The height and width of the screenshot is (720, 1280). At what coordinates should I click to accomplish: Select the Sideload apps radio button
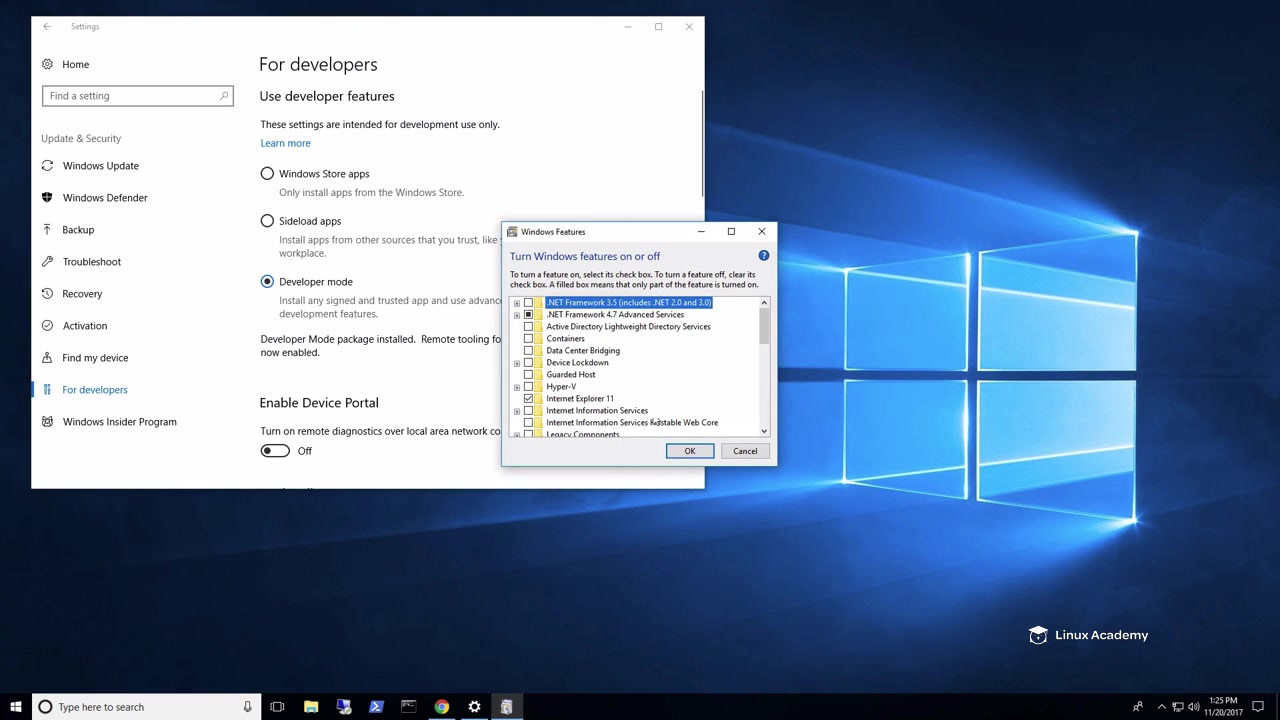pos(267,221)
